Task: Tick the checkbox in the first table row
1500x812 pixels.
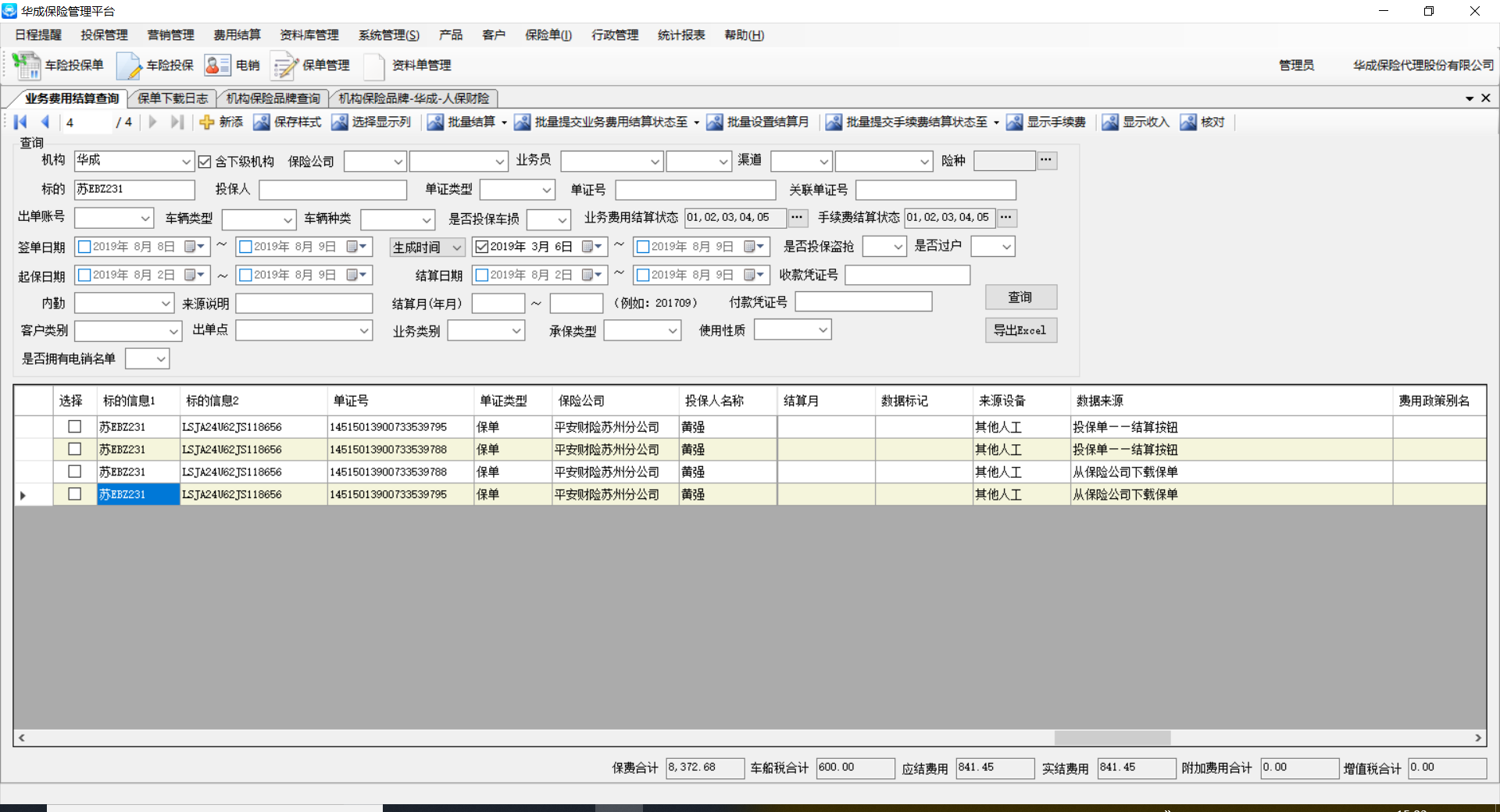Action: 74,426
